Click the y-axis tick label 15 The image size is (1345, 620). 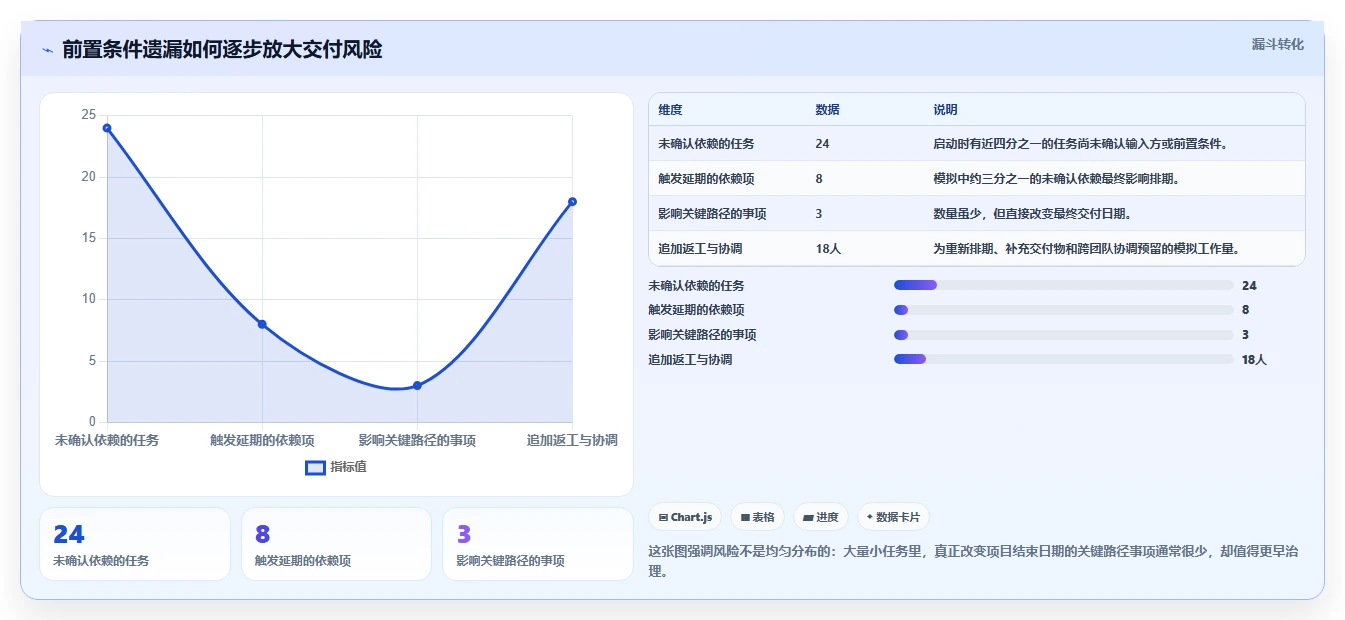pyautogui.click(x=89, y=238)
